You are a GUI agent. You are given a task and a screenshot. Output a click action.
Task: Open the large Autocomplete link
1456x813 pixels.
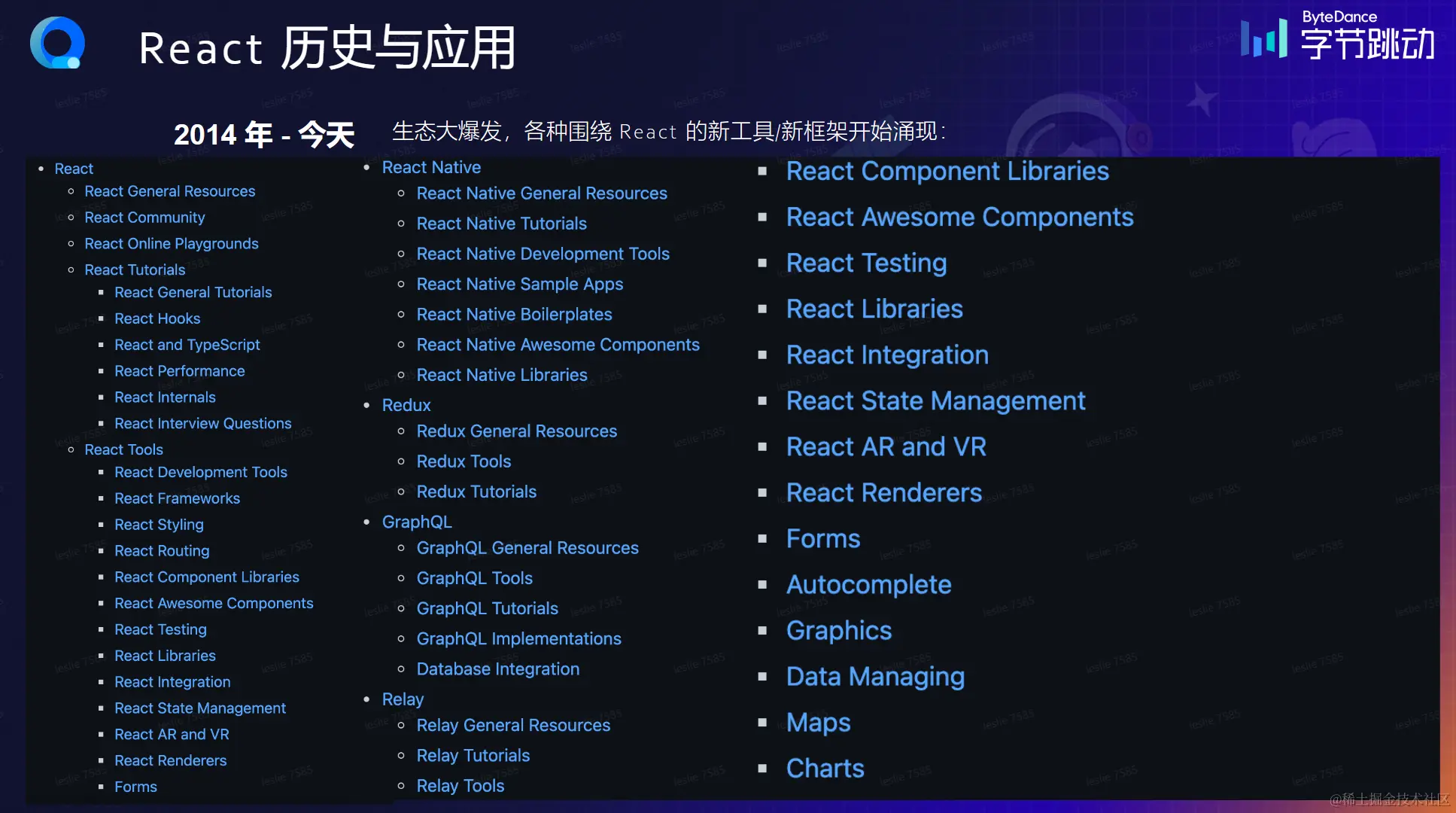point(868,584)
